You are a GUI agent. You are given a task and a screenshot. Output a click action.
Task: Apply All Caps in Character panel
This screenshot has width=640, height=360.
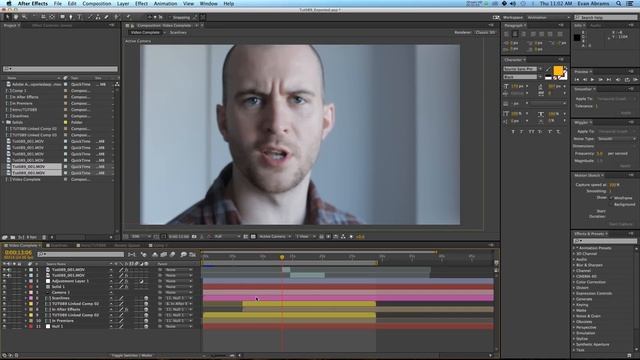click(x=531, y=131)
